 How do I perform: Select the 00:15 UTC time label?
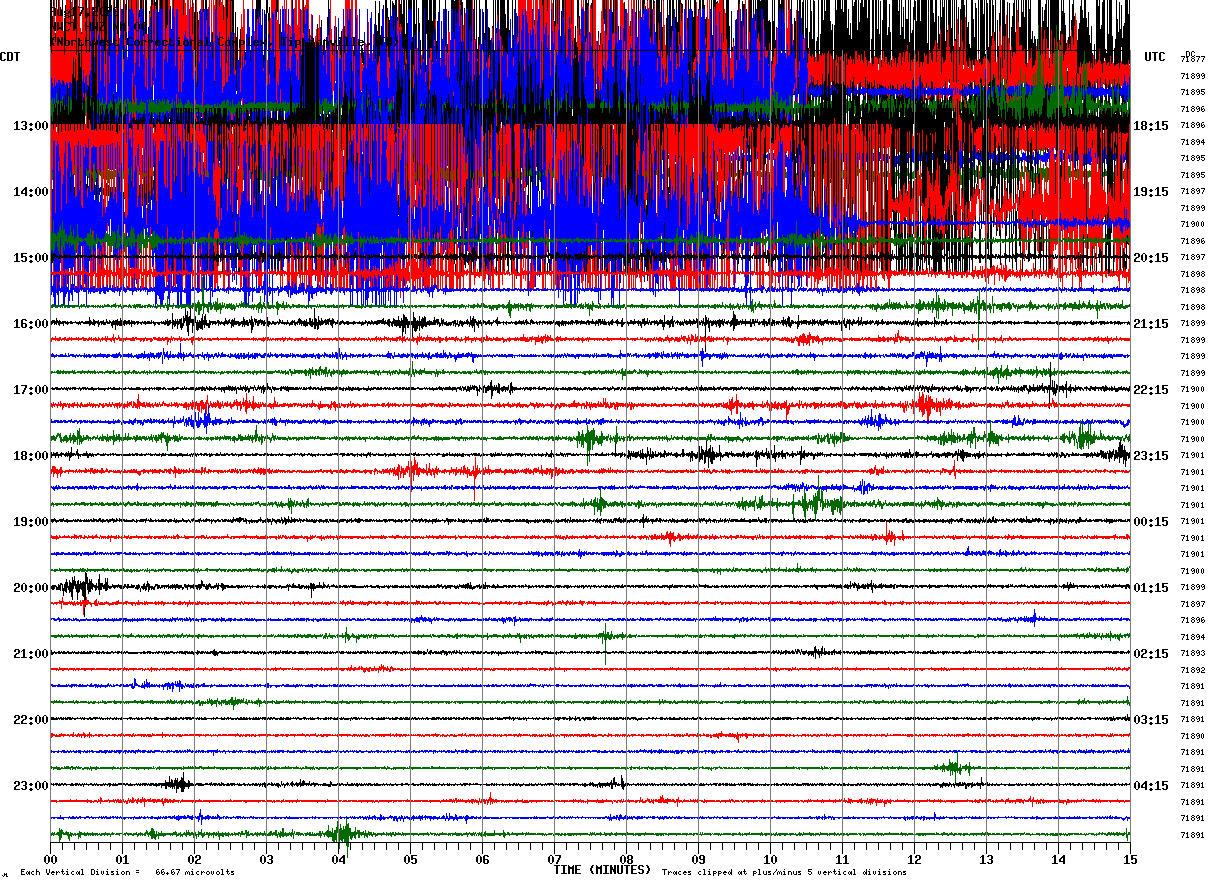click(1150, 522)
